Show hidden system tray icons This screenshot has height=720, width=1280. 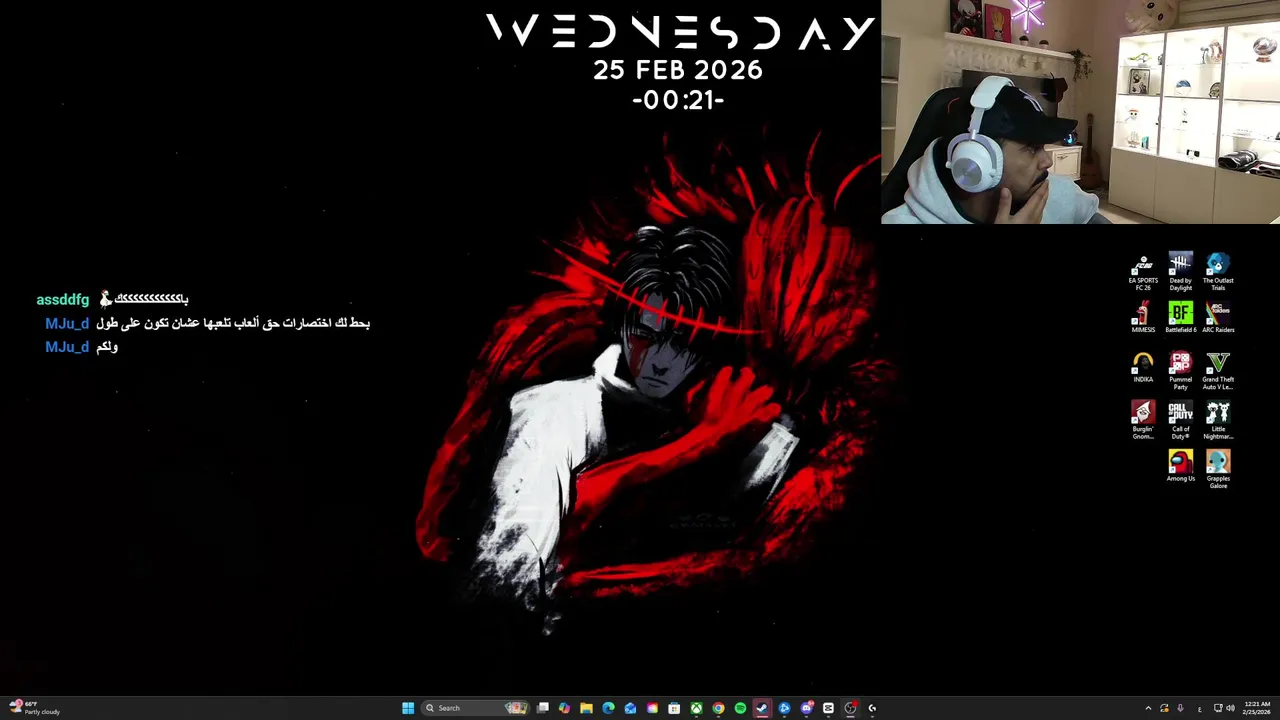(x=1148, y=708)
